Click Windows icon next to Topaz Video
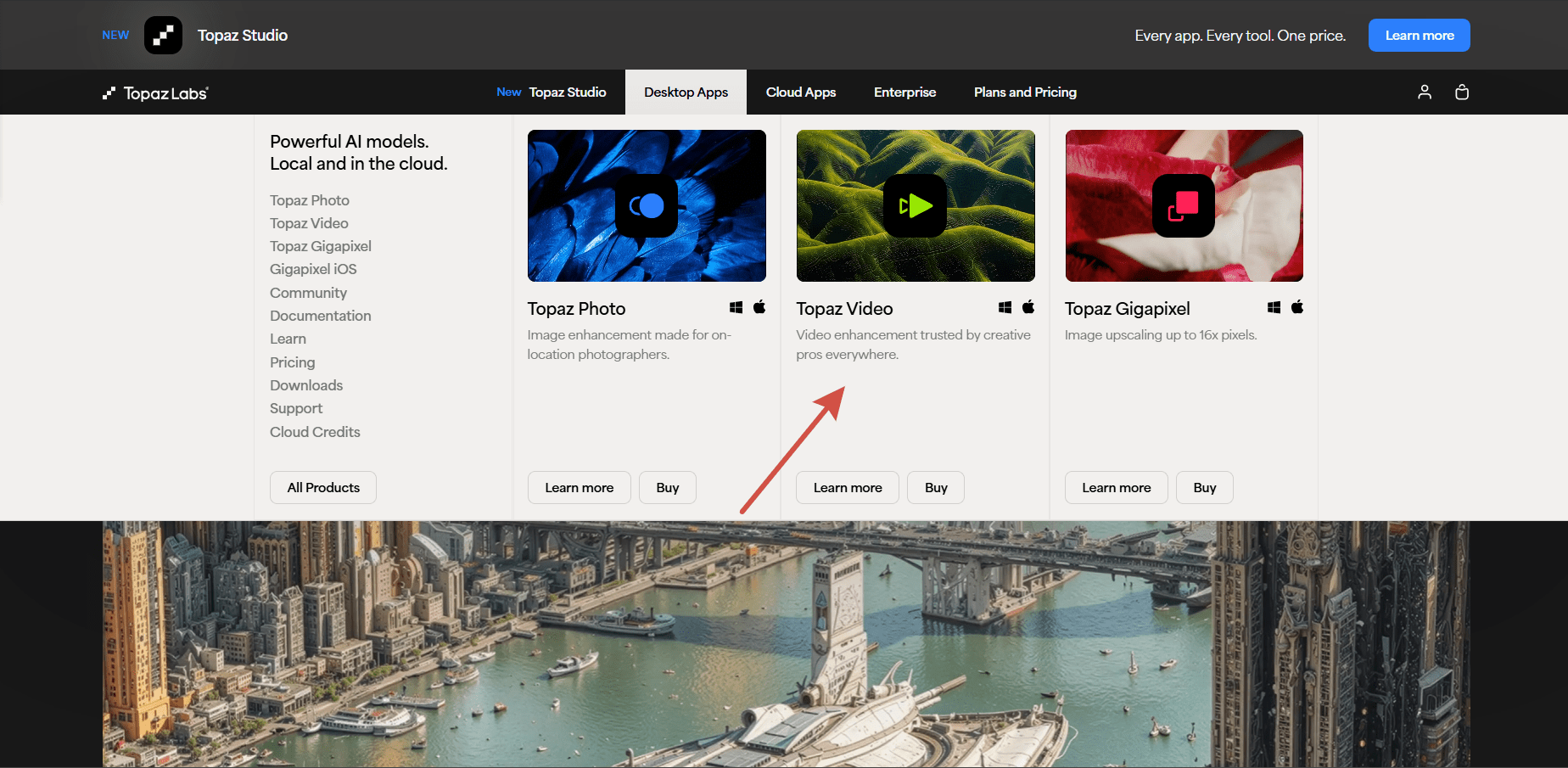The image size is (1568, 768). [x=1005, y=307]
